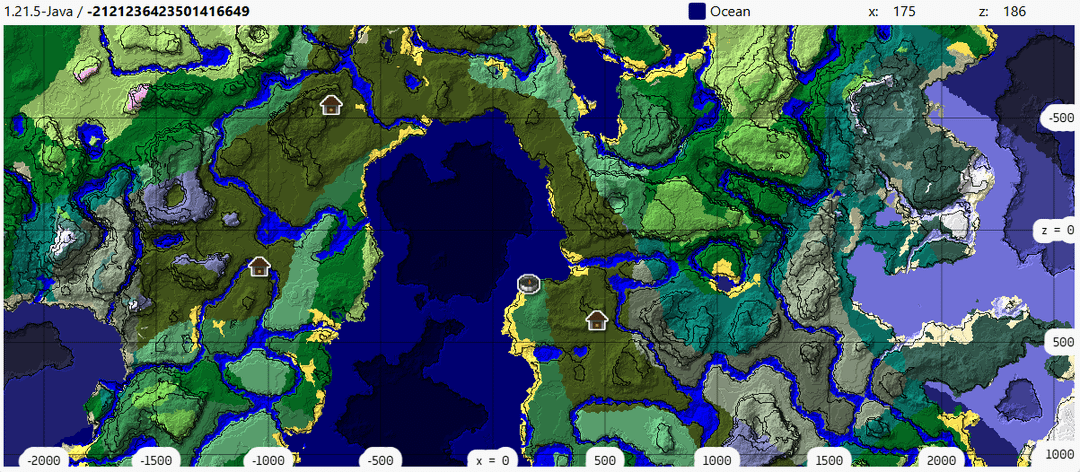Click the dark blue Ocean color swatch
This screenshot has width=1080, height=472.
coord(698,12)
